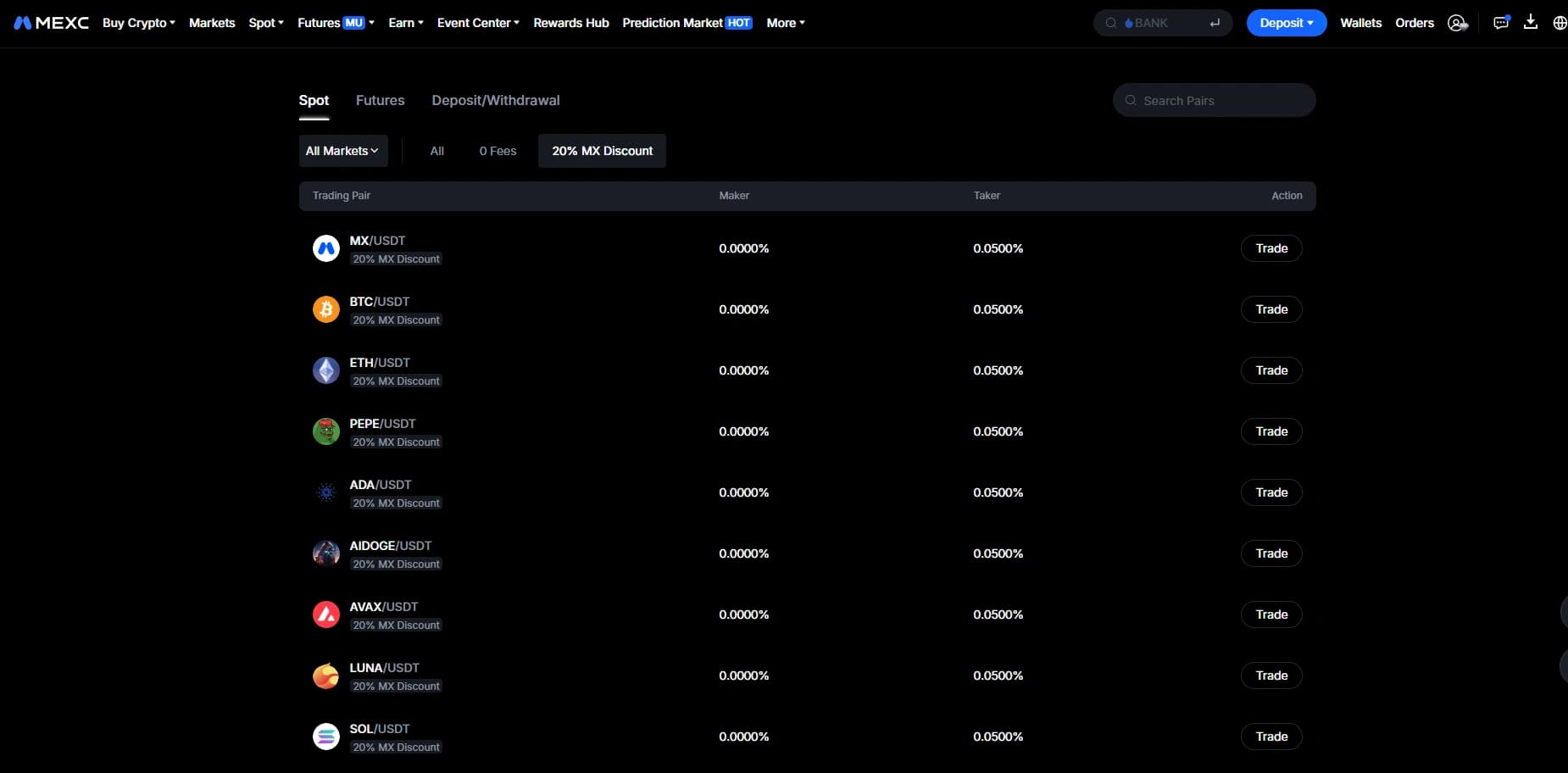Switch to the Deposit/Withdrawal tab
Viewport: 1568px width, 773px height.
(496, 101)
